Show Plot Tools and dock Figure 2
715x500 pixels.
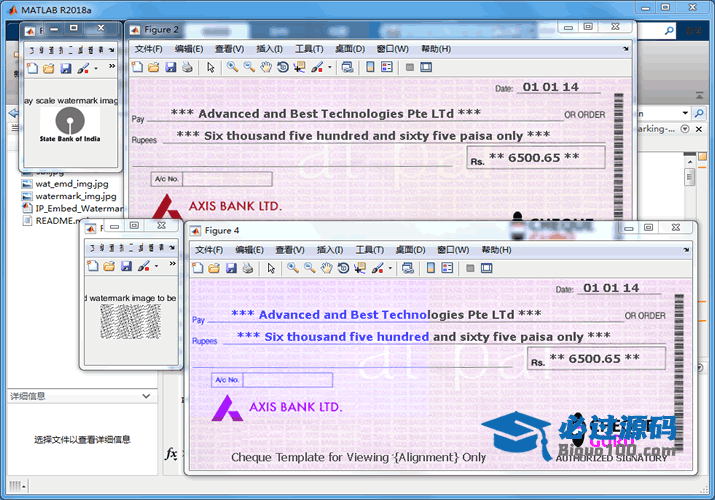point(426,67)
